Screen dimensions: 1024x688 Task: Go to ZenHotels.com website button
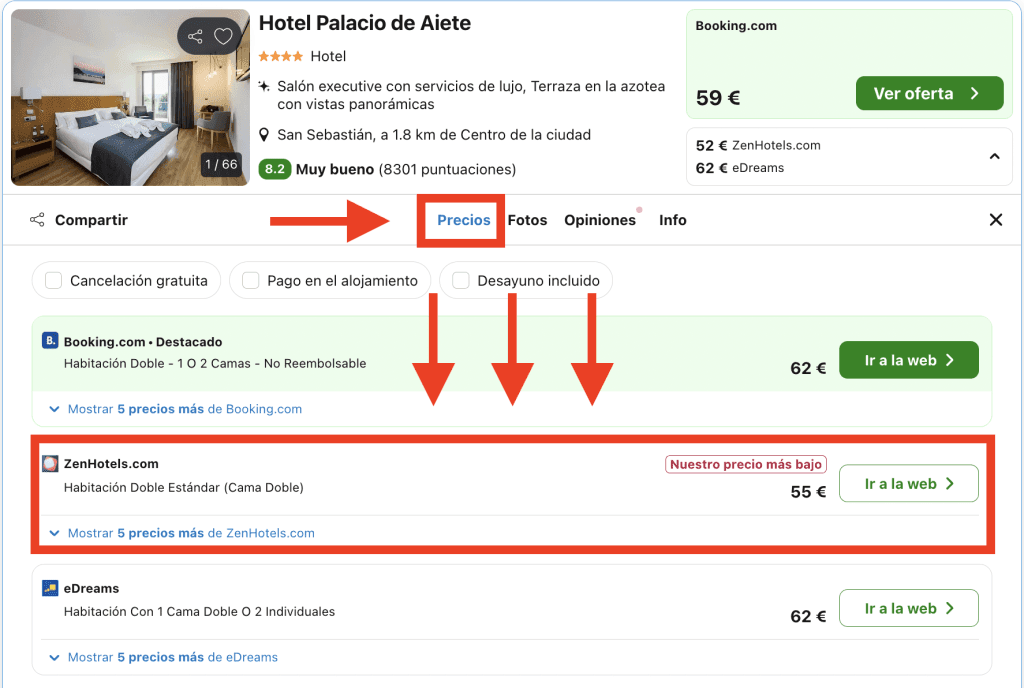tap(908, 484)
